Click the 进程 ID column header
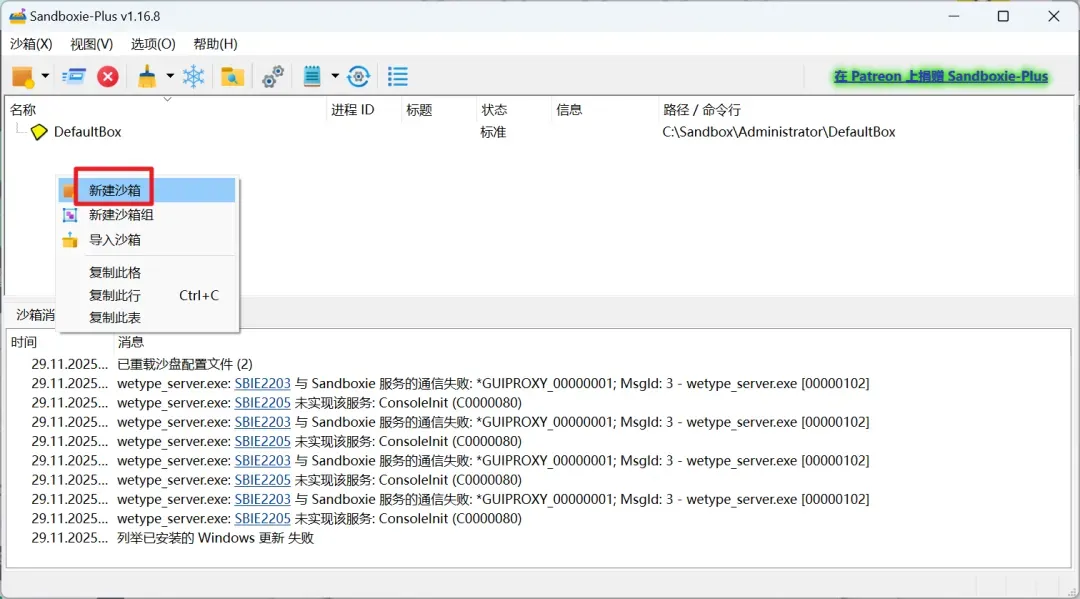This screenshot has width=1080, height=599. pyautogui.click(x=364, y=109)
